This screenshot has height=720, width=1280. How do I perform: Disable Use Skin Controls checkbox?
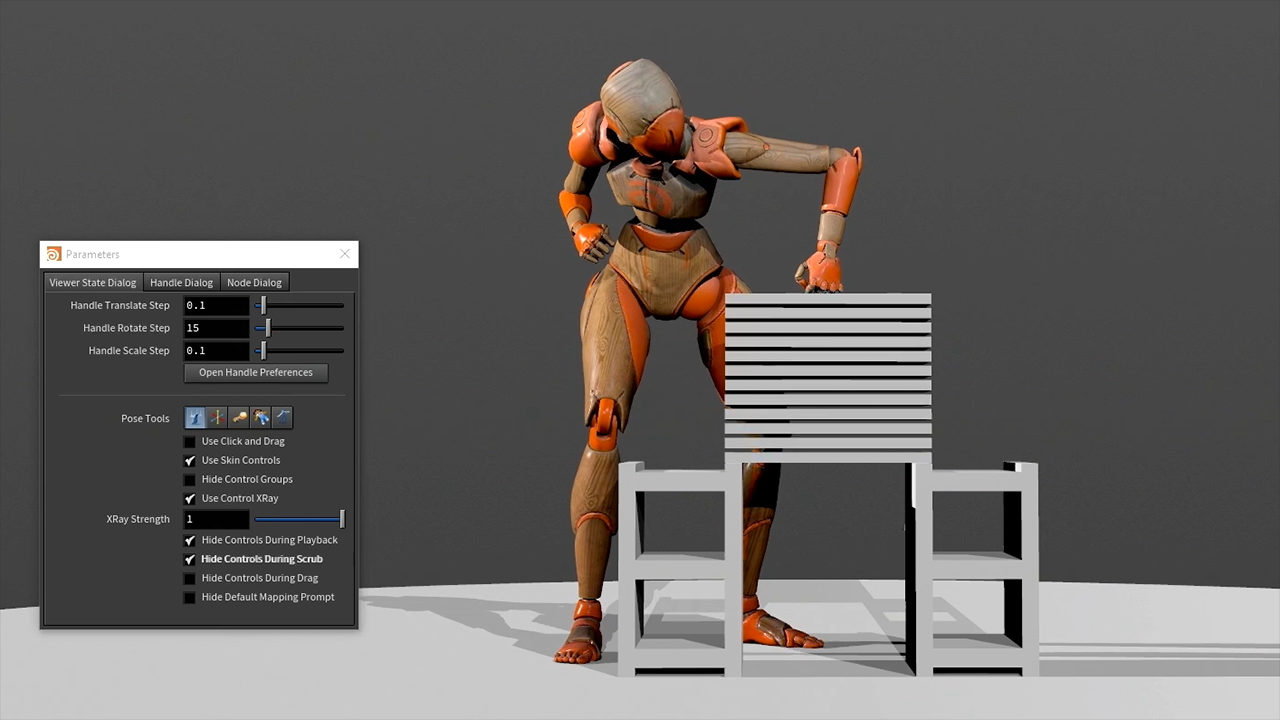[190, 461]
